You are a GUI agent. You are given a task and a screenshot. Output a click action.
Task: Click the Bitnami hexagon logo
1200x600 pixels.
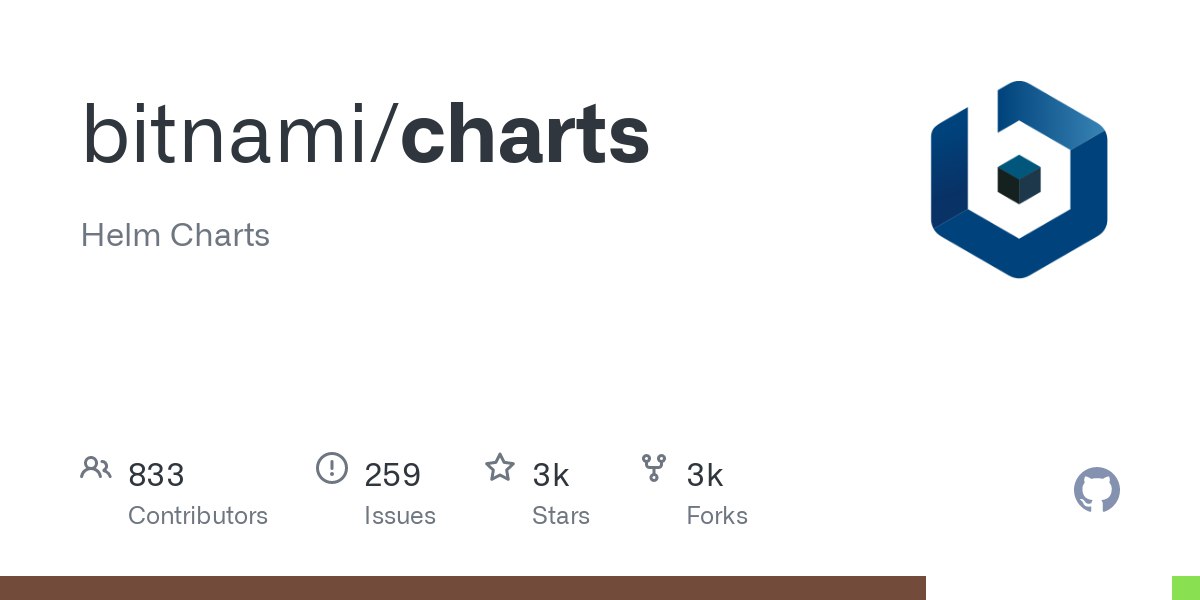(1019, 179)
